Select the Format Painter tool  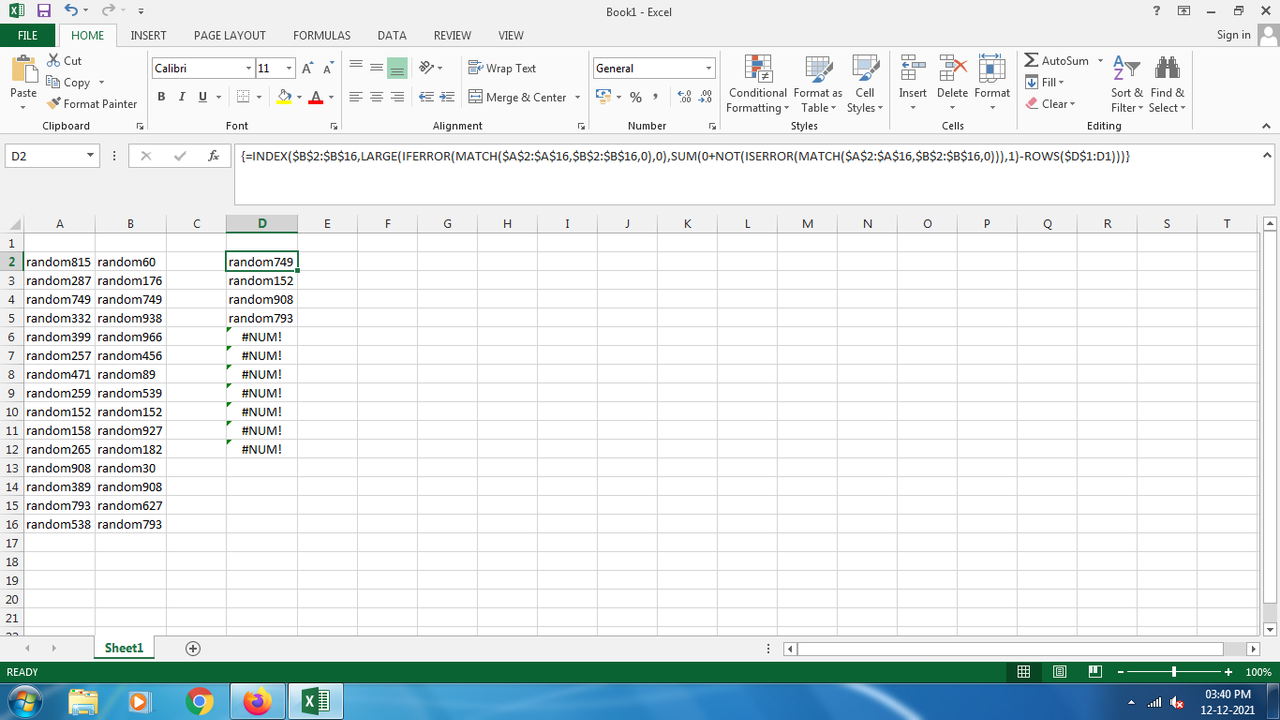[92, 103]
